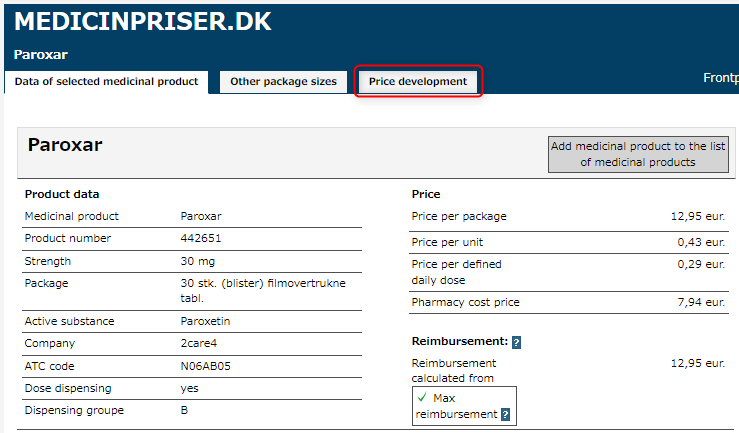Viewport: 739px width, 433px height.
Task: Click the help icon beside Reimbursement heading
Action: (x=516, y=342)
